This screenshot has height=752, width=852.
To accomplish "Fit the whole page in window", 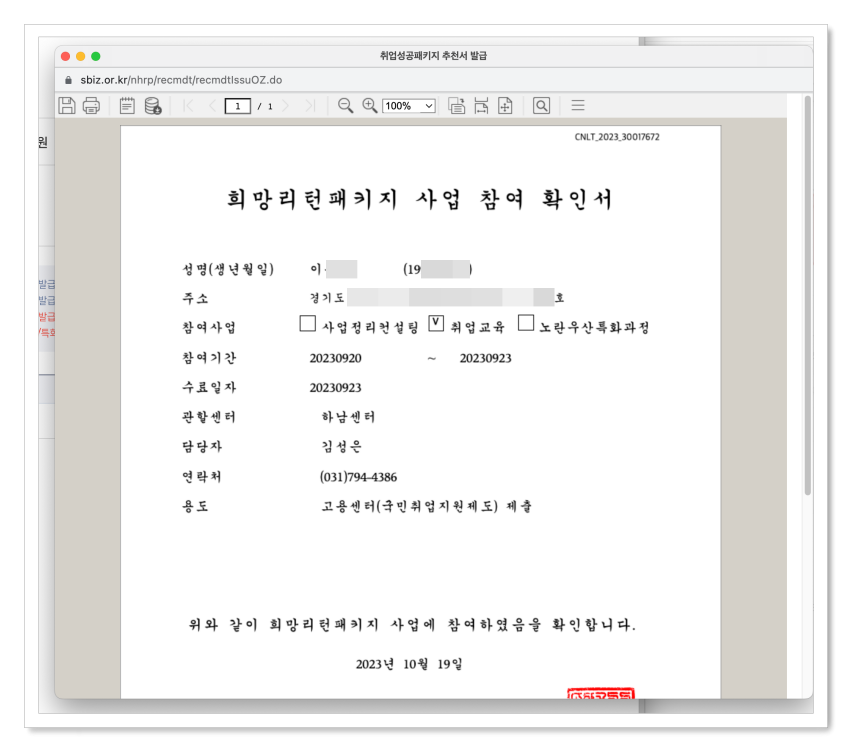I will [x=505, y=105].
